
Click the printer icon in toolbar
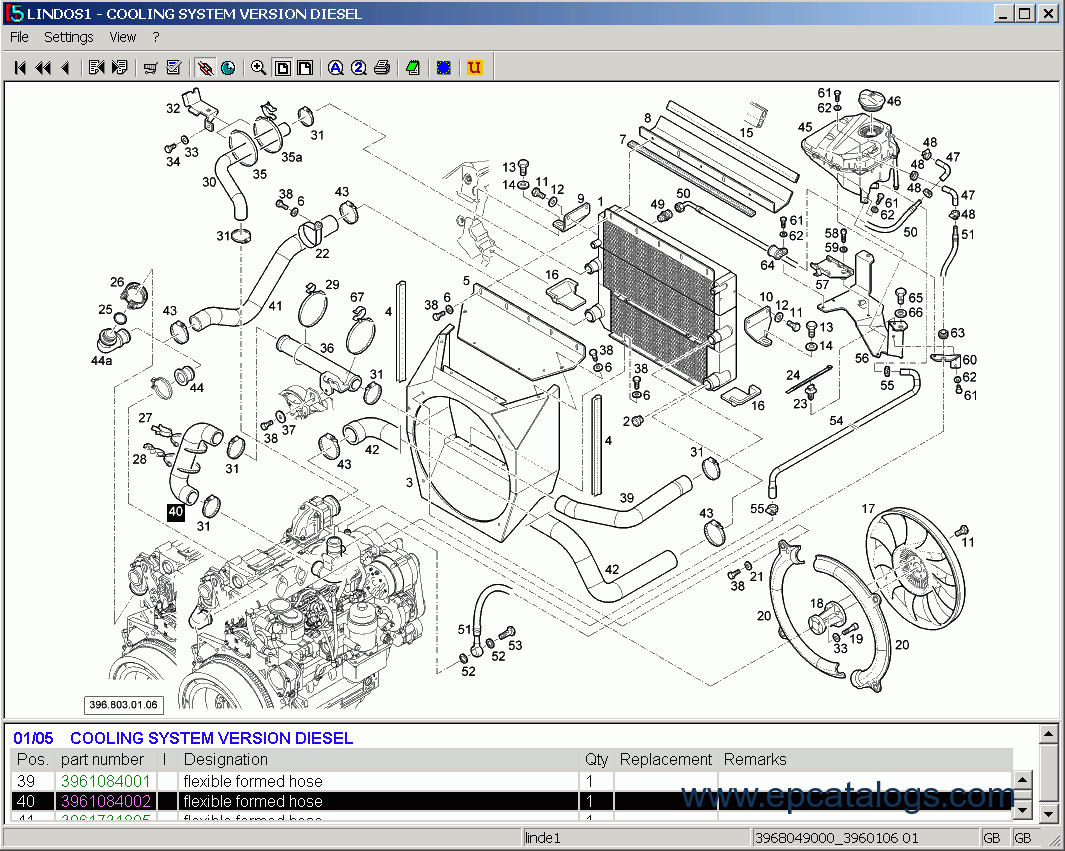[x=381, y=68]
